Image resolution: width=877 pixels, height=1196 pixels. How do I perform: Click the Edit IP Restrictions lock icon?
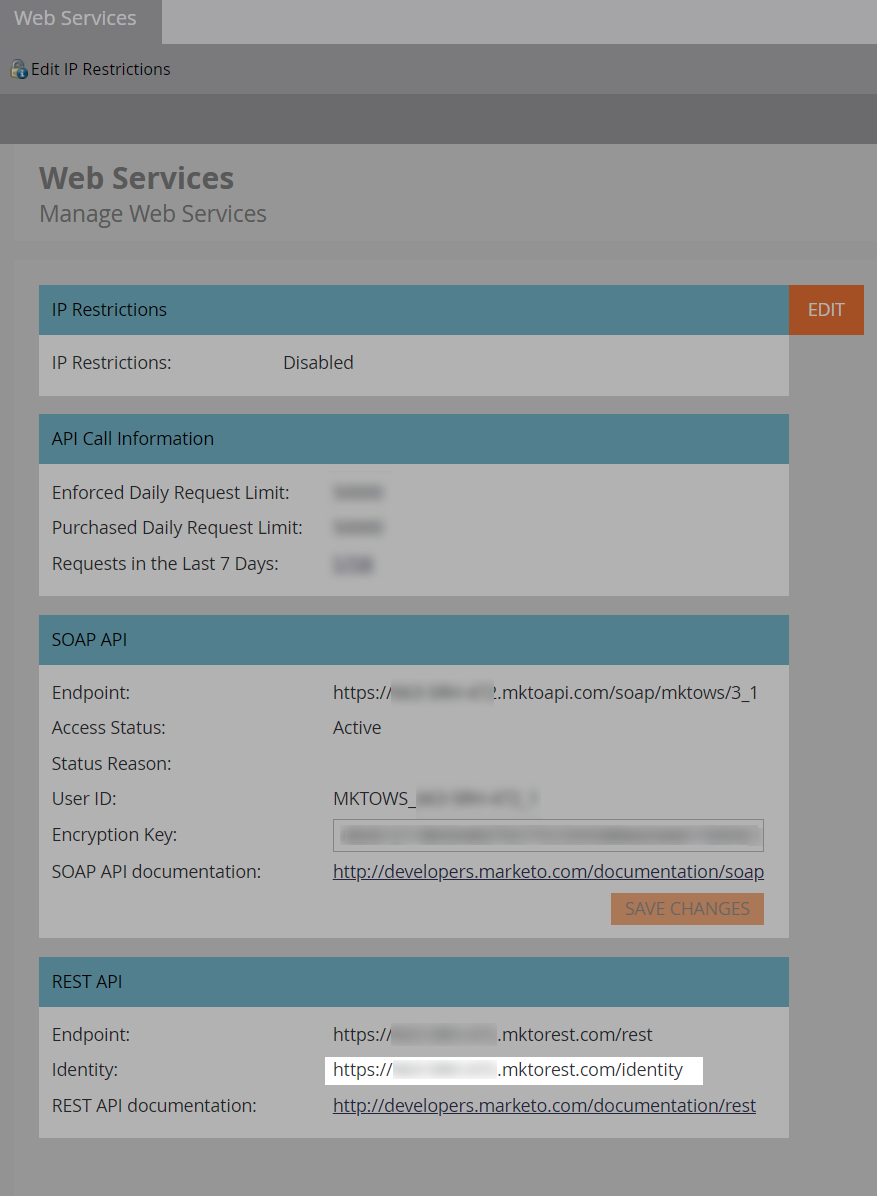[x=19, y=69]
